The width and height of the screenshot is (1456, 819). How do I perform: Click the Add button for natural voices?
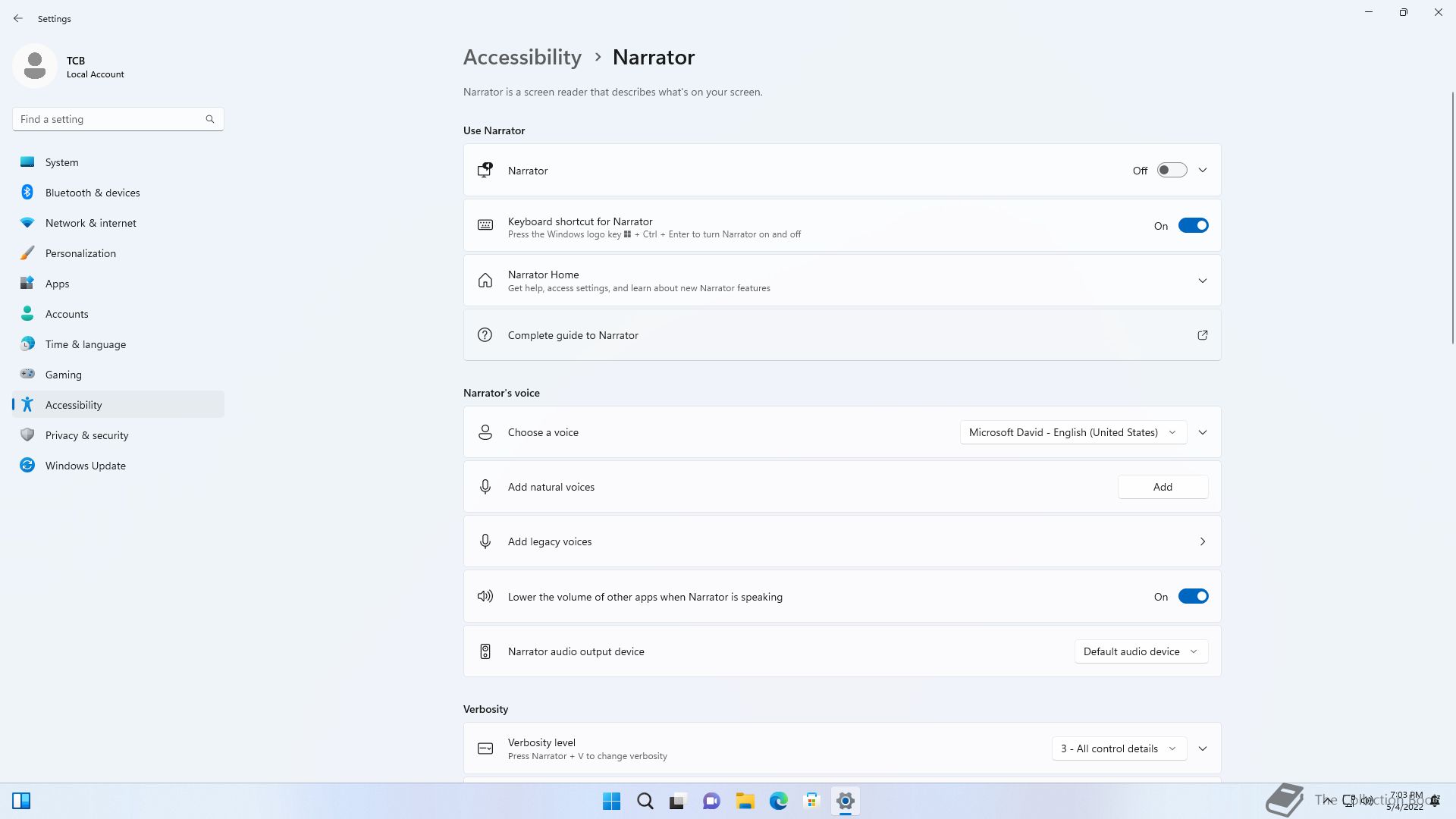[x=1163, y=487]
